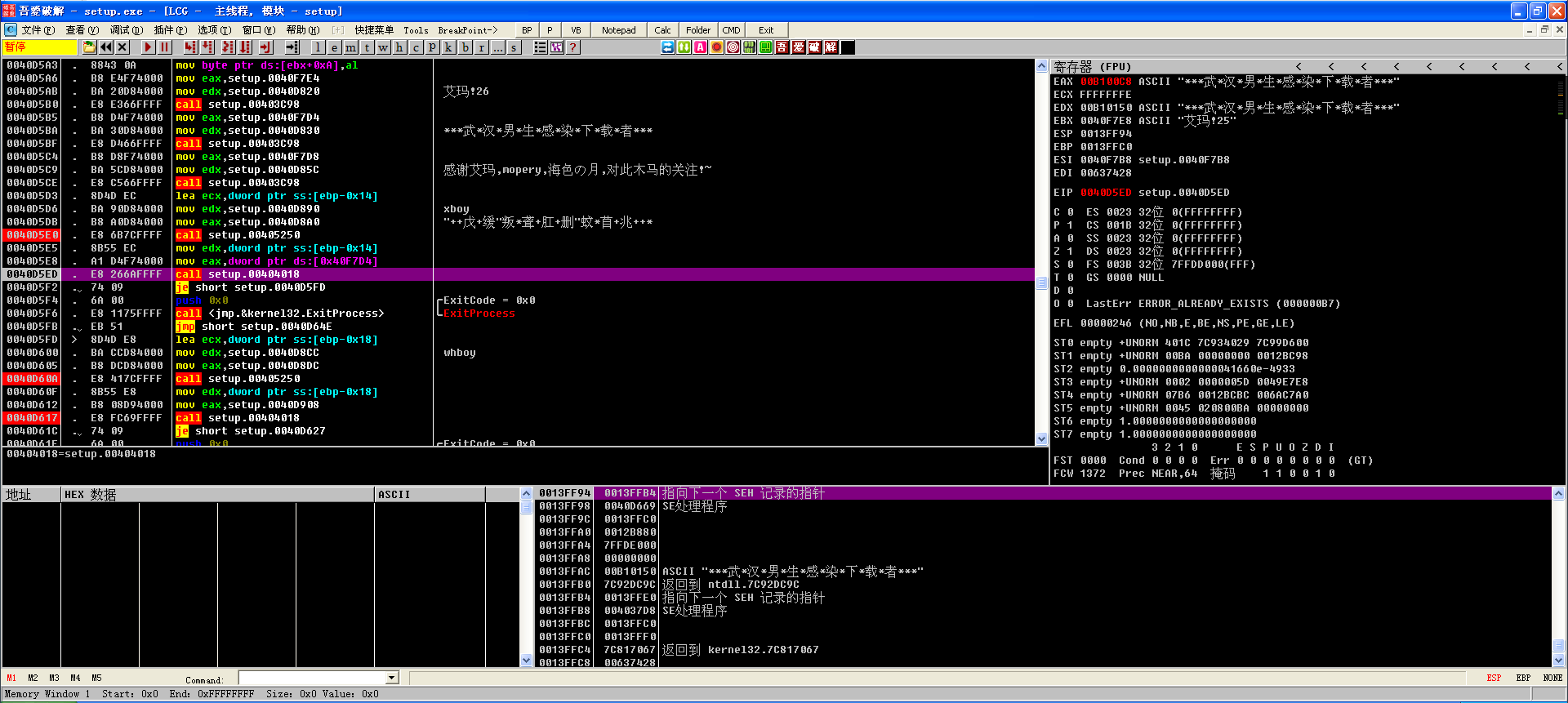1568x703 pixels.
Task: Click the CMD button
Action: coord(731,30)
